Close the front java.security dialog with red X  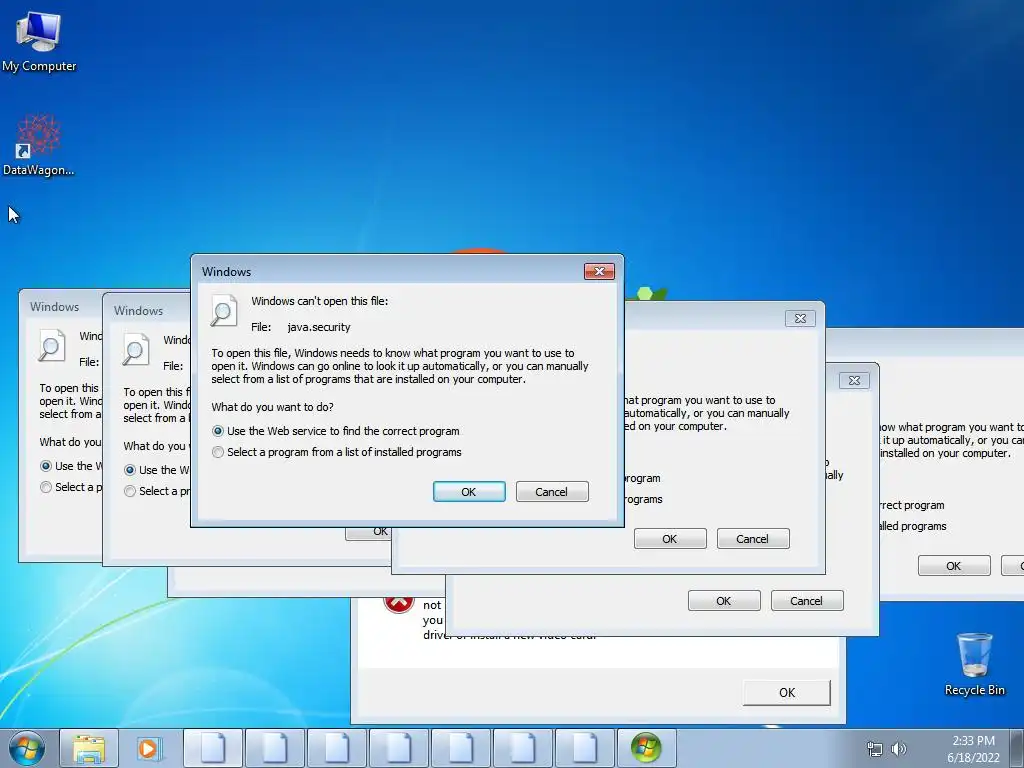600,271
